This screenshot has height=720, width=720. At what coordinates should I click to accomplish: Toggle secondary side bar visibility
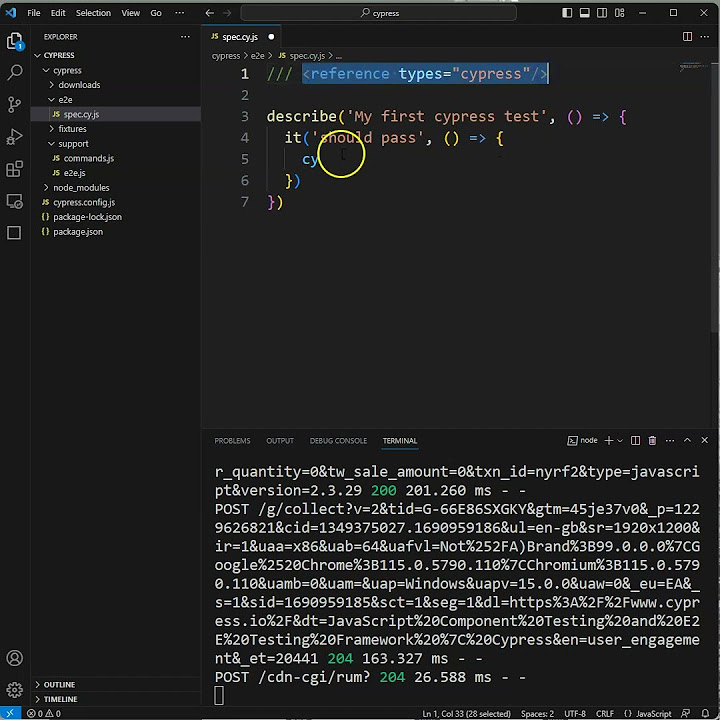pyautogui.click(x=602, y=13)
